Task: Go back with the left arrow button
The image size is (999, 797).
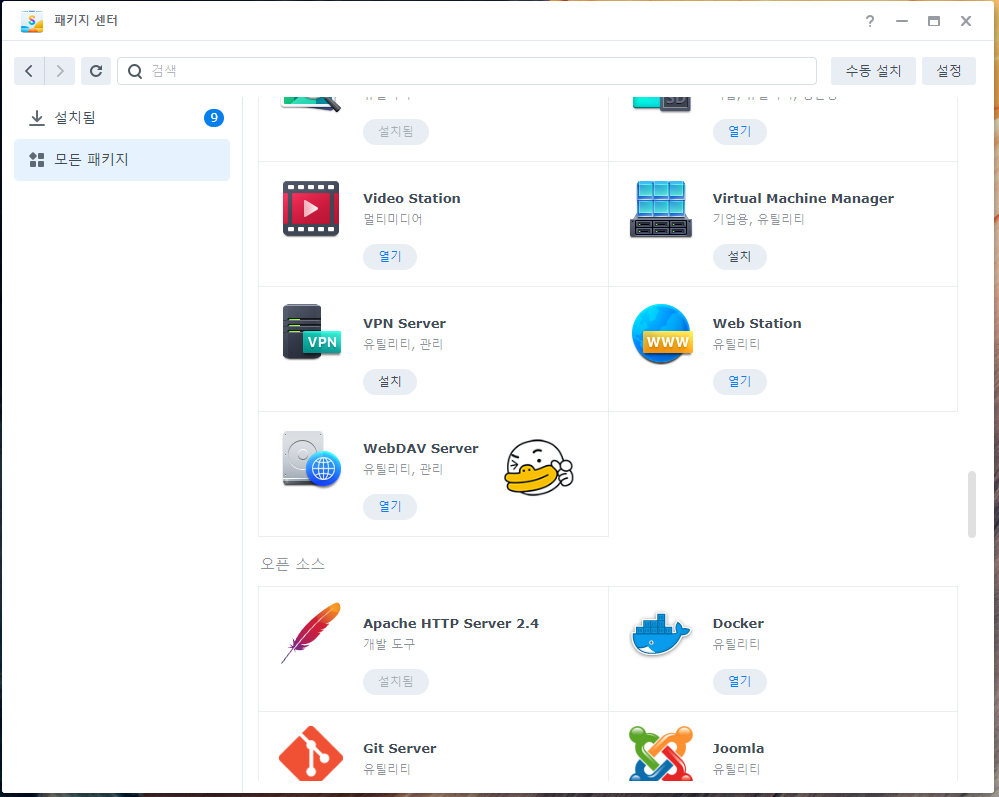Action: (29, 71)
